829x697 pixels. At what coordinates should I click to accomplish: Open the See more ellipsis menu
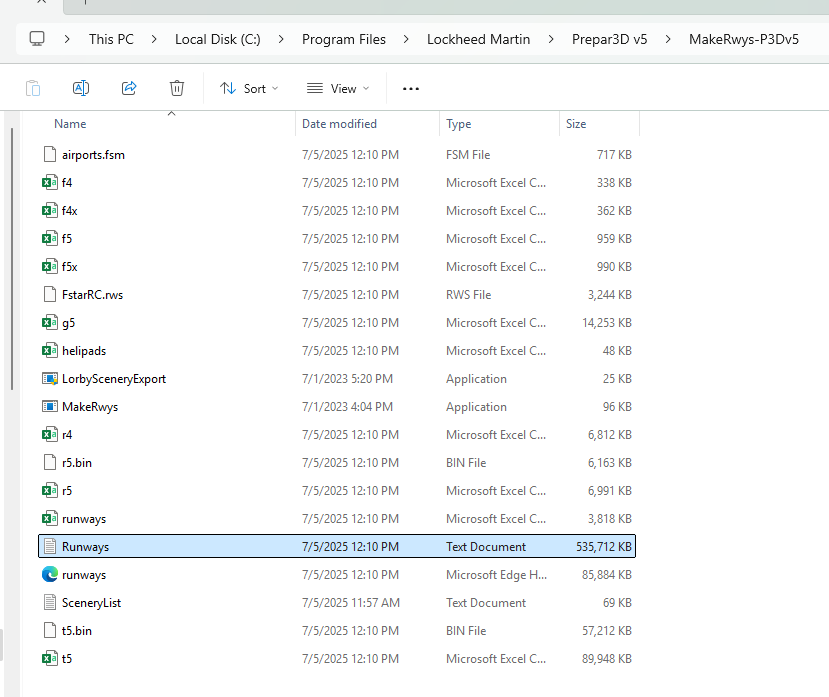click(x=411, y=89)
